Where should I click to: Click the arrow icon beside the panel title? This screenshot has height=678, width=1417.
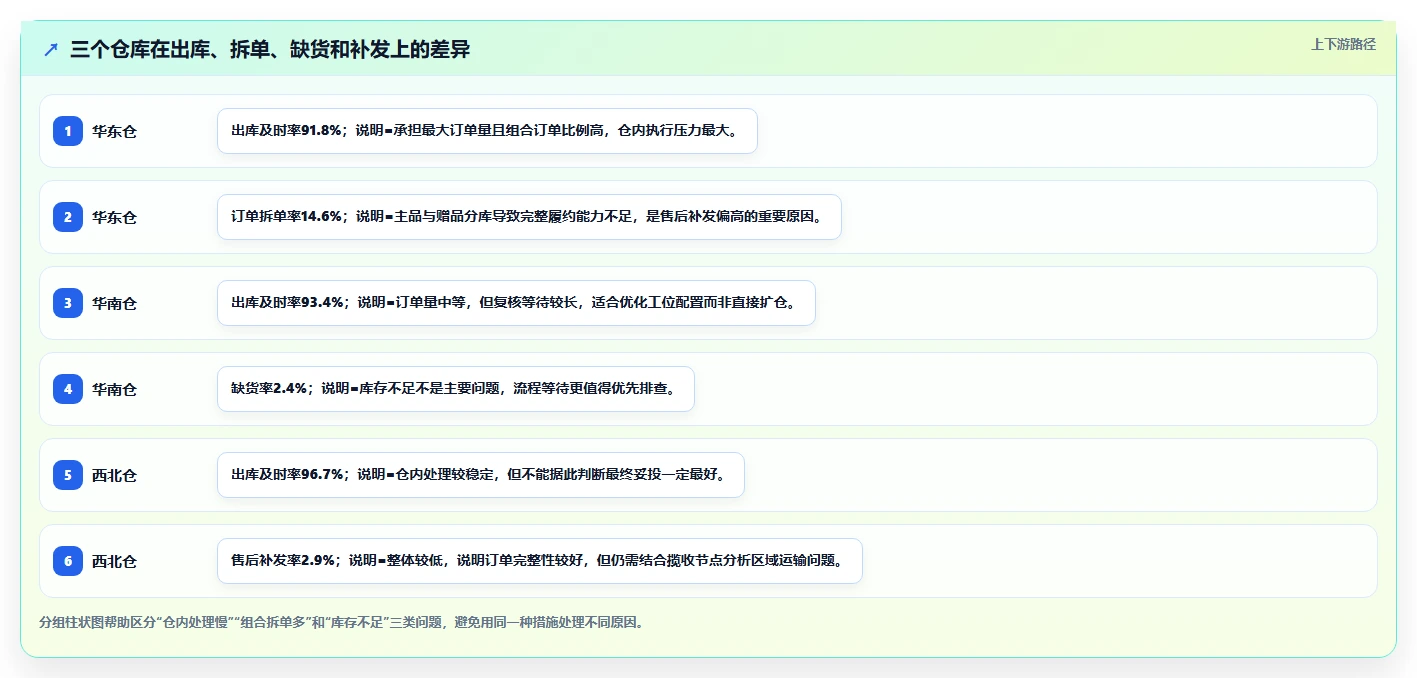pos(50,50)
